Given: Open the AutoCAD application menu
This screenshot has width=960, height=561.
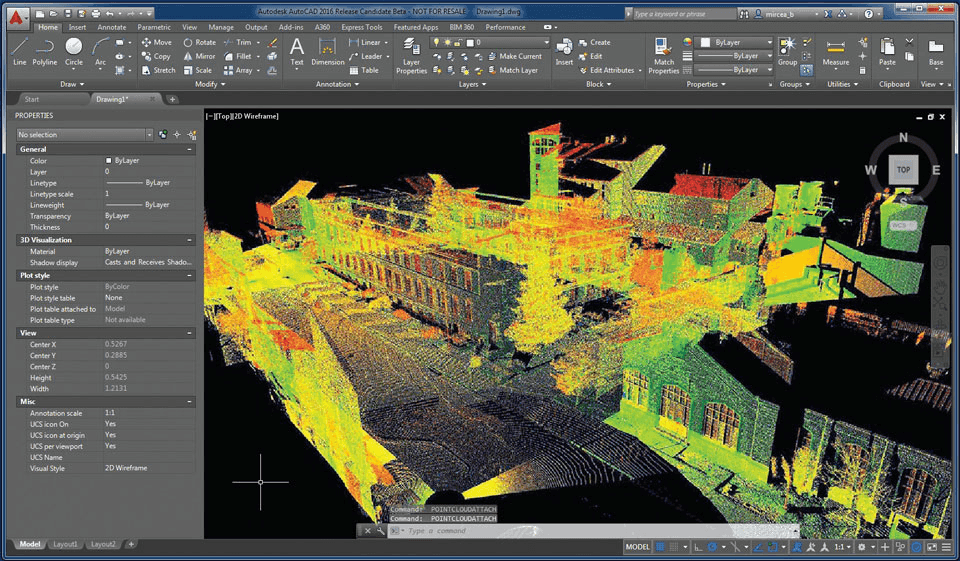Looking at the screenshot, I should (17, 18).
